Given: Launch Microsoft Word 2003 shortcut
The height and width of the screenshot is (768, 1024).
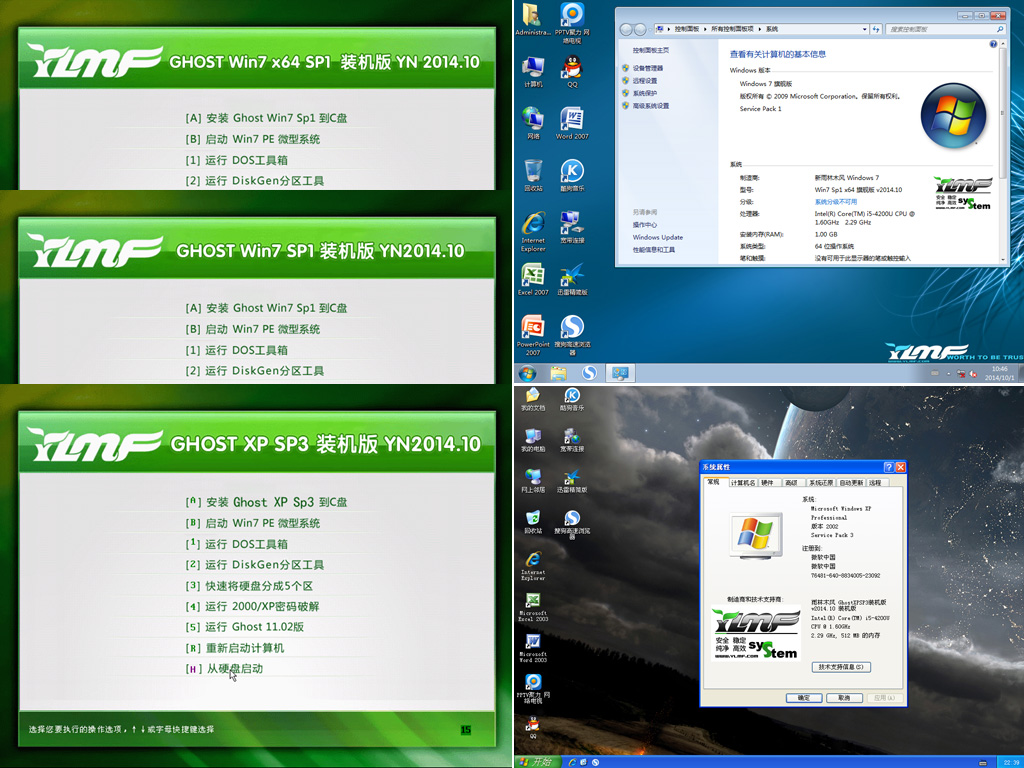Looking at the screenshot, I should [533, 648].
